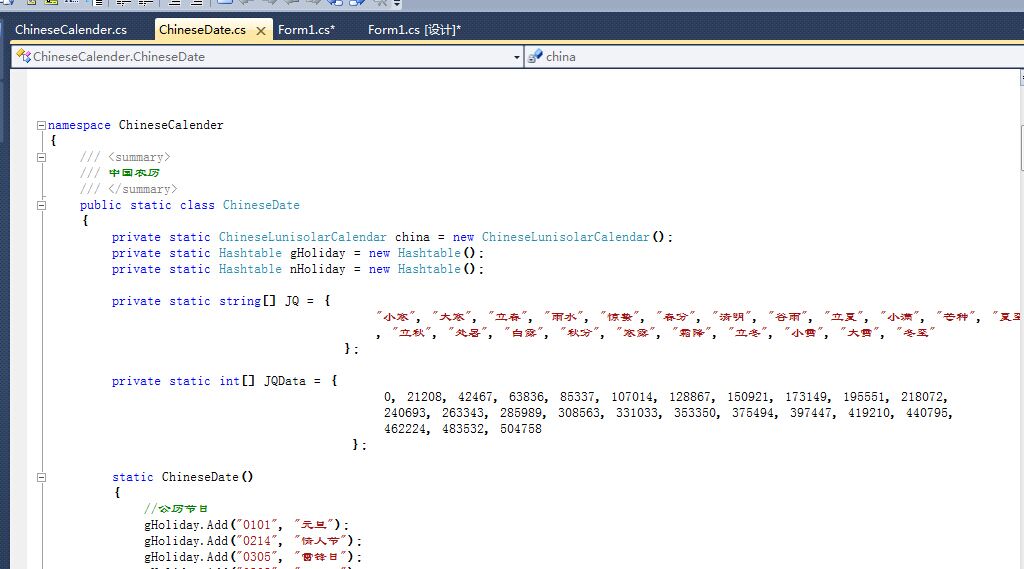Click the "小寒" string literal

tap(396, 317)
